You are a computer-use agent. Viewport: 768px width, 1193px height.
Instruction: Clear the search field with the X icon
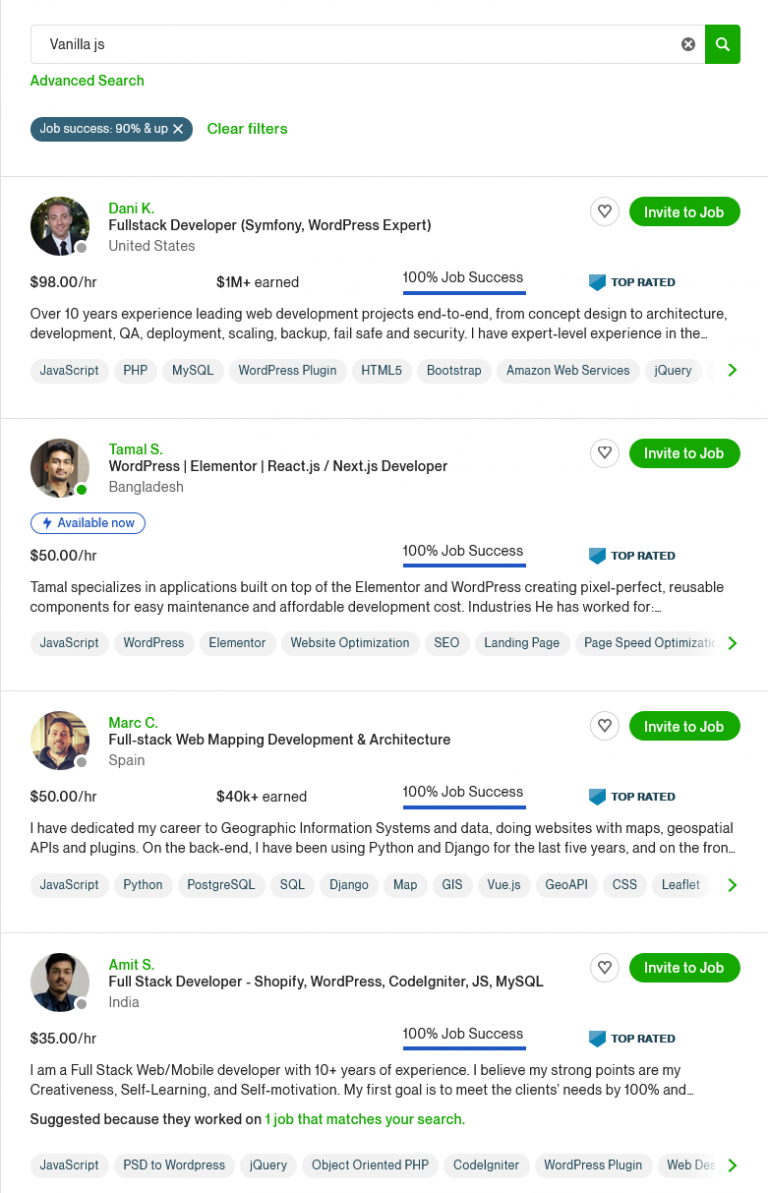(x=688, y=44)
